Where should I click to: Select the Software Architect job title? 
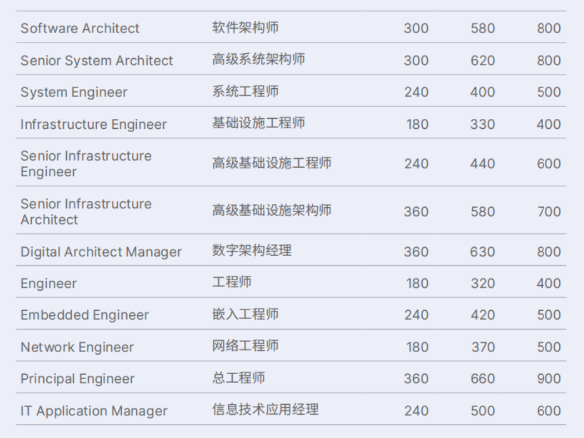80,28
